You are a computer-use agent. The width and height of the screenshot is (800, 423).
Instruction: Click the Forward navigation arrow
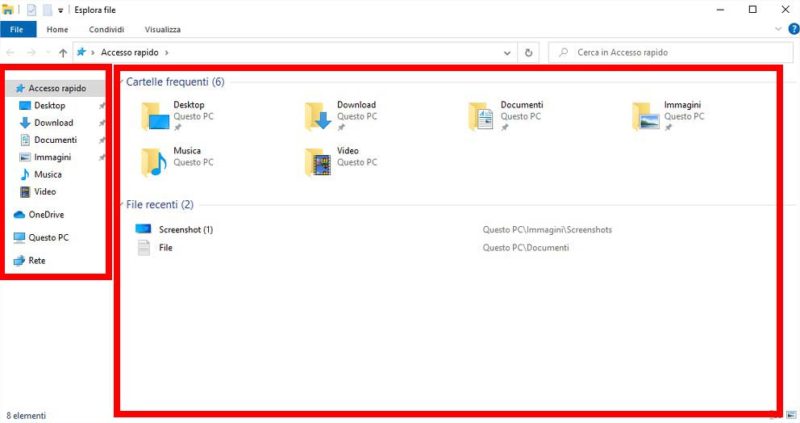(31, 53)
